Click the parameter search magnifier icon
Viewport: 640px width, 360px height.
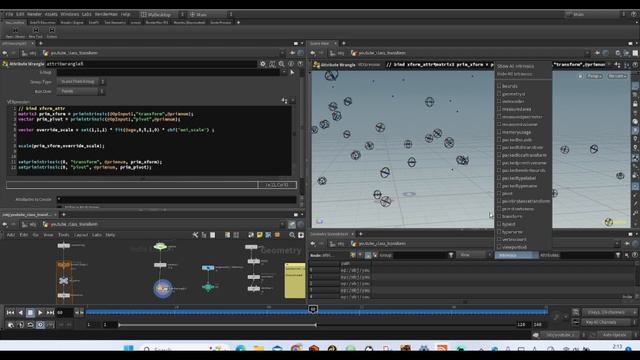[x=282, y=64]
